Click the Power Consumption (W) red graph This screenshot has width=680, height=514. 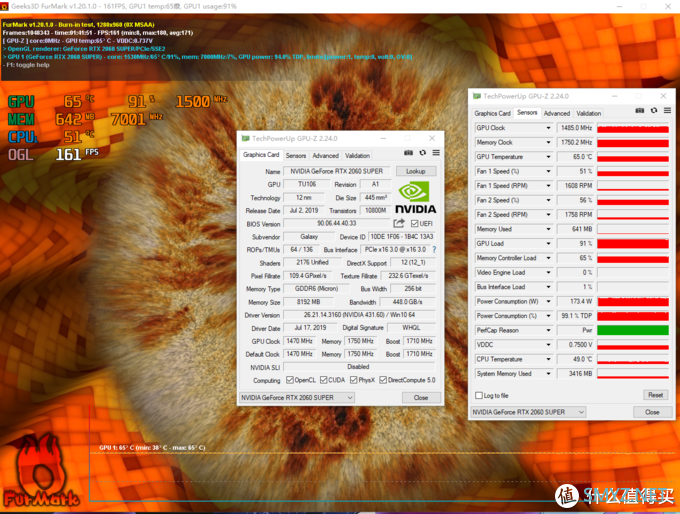click(633, 301)
